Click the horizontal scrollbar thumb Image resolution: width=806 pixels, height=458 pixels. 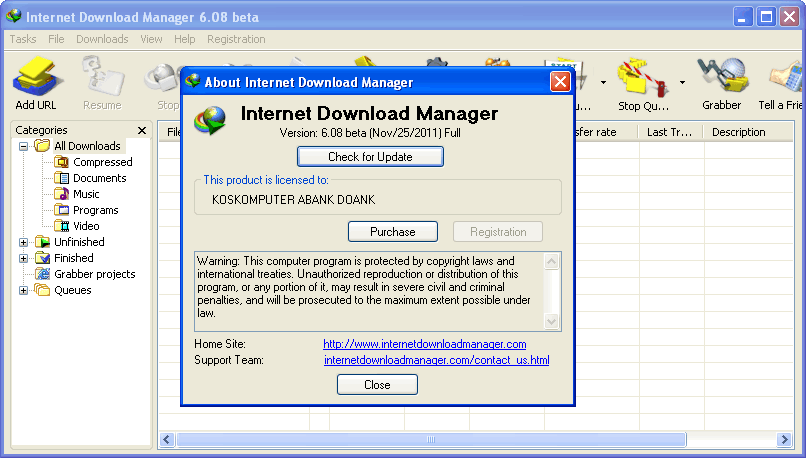click(431, 439)
